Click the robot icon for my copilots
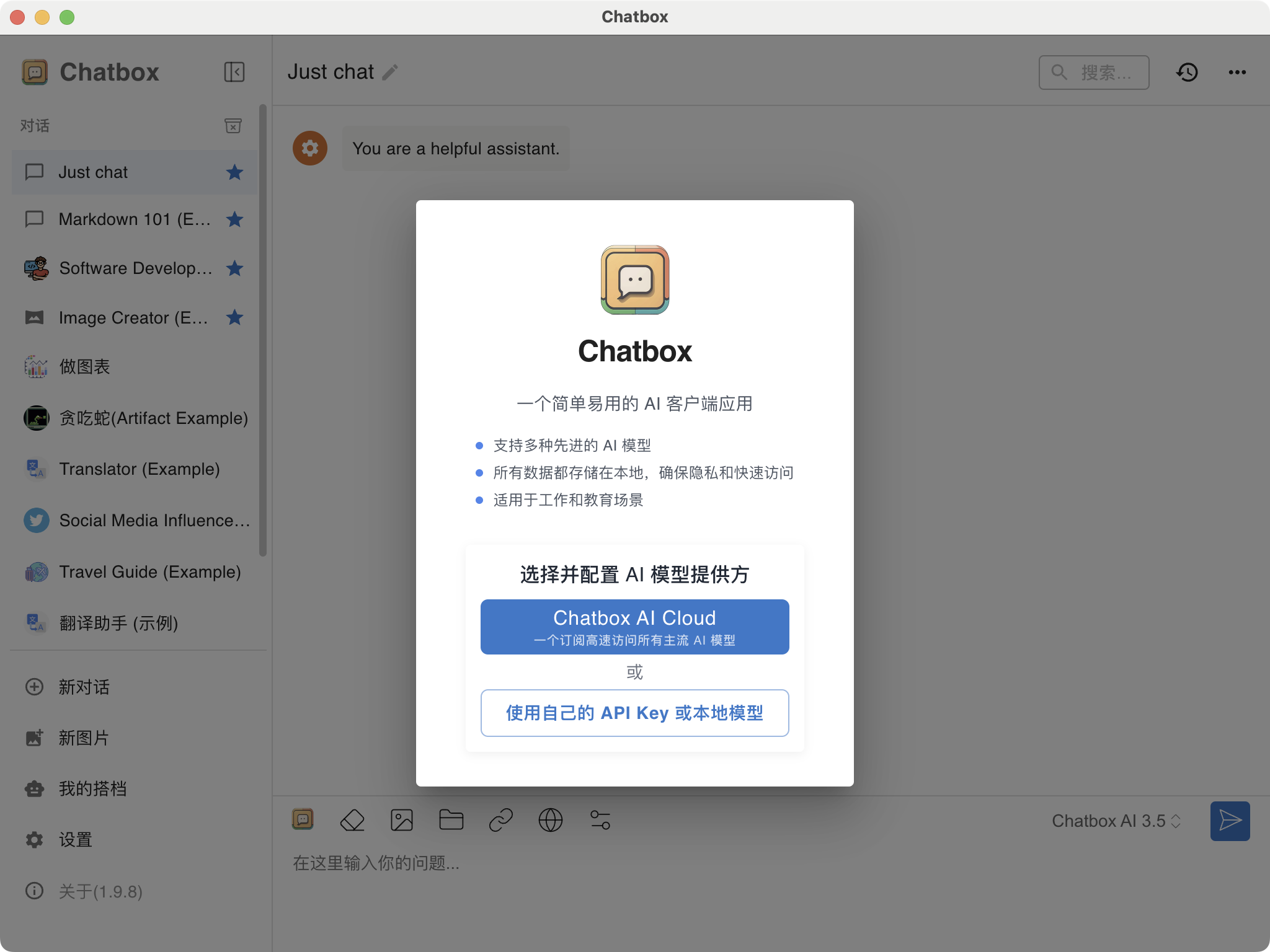 [x=34, y=788]
